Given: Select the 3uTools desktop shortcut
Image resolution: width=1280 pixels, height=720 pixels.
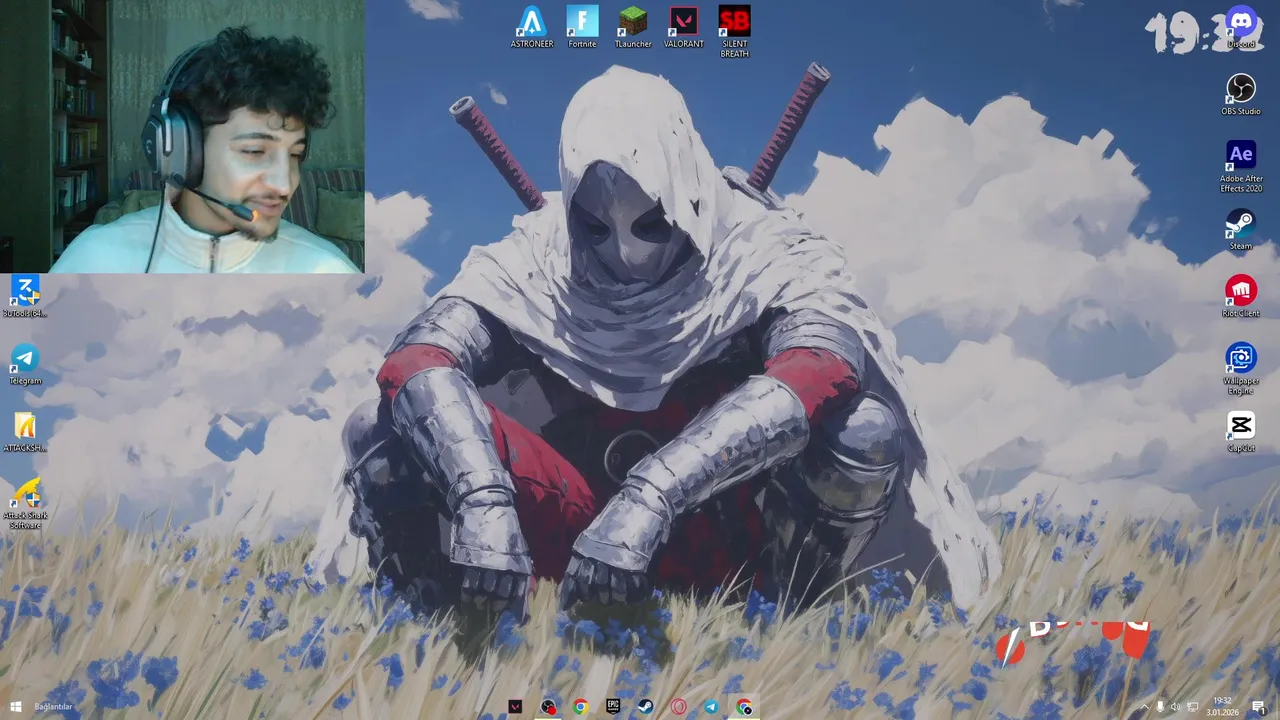Looking at the screenshot, I should 25,296.
